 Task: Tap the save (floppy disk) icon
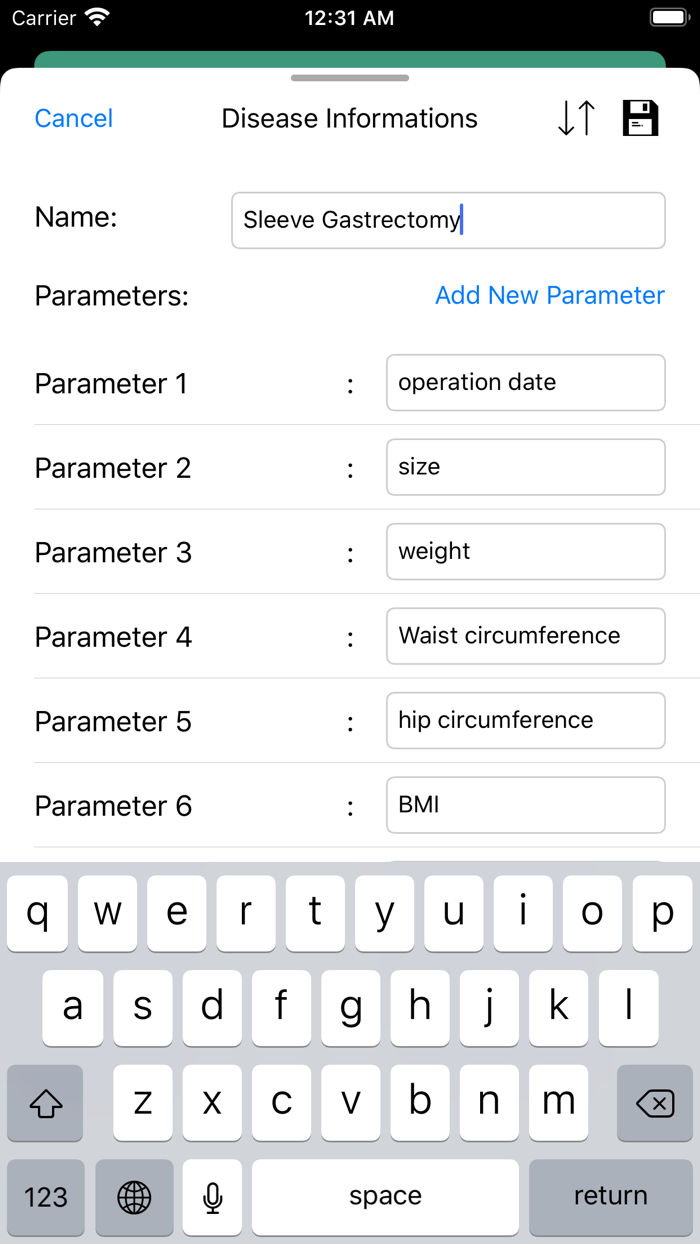click(x=640, y=118)
